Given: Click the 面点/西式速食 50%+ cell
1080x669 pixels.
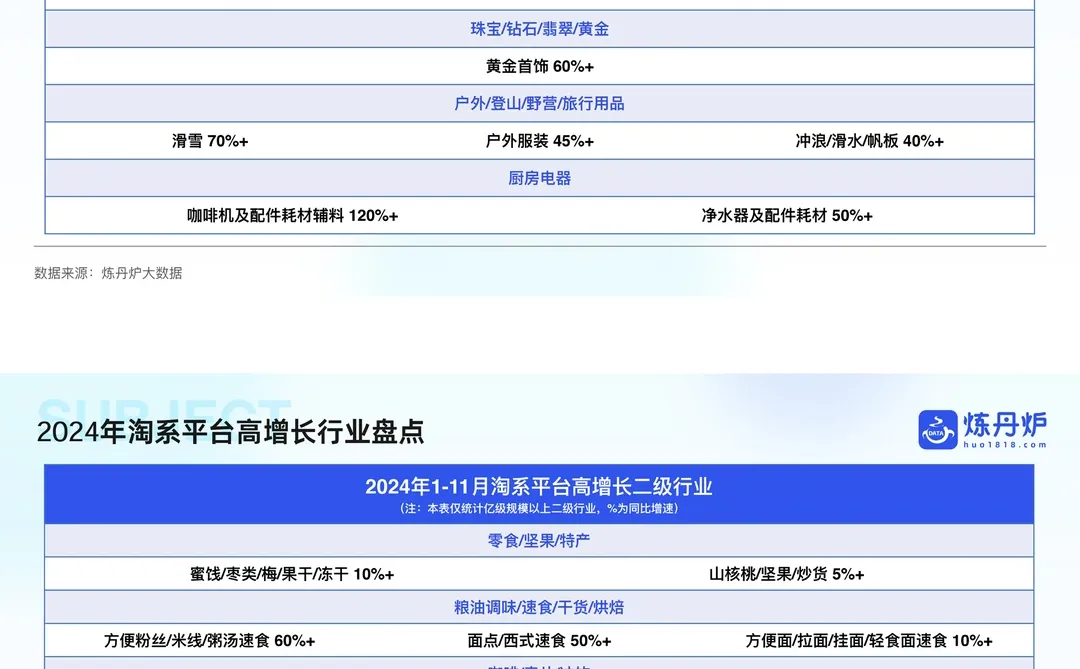Looking at the screenshot, I should click(539, 641).
